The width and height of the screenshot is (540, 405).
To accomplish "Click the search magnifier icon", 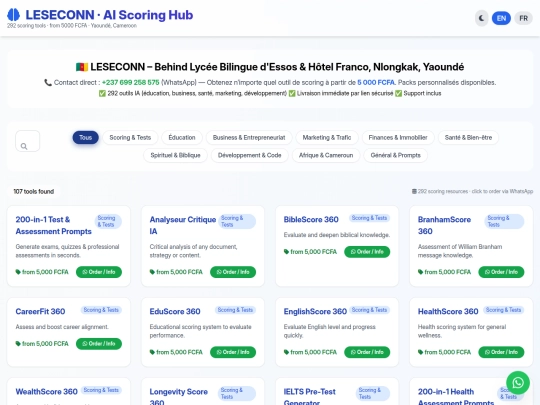I will click(24, 146).
